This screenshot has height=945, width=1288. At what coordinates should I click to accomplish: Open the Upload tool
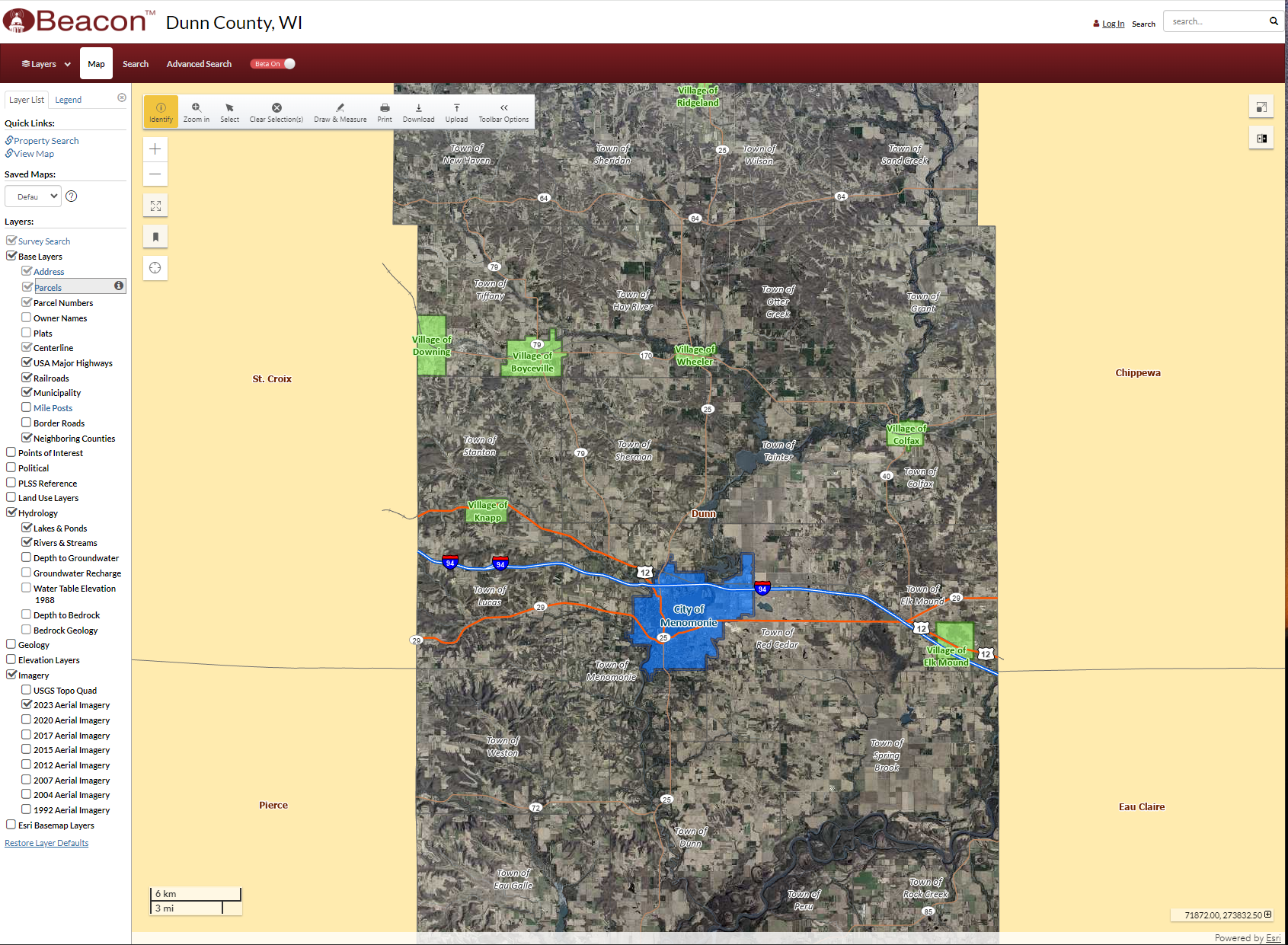[x=455, y=112]
